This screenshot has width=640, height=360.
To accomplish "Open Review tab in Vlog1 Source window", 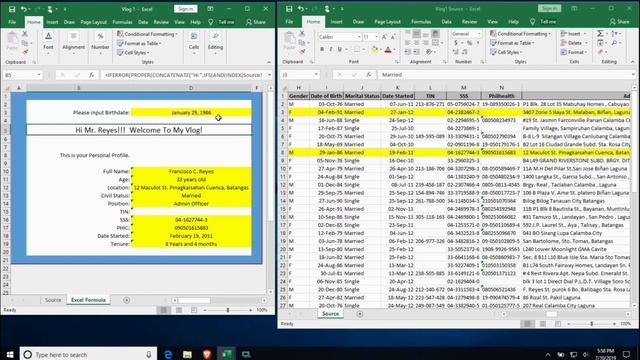I will click(x=469, y=22).
